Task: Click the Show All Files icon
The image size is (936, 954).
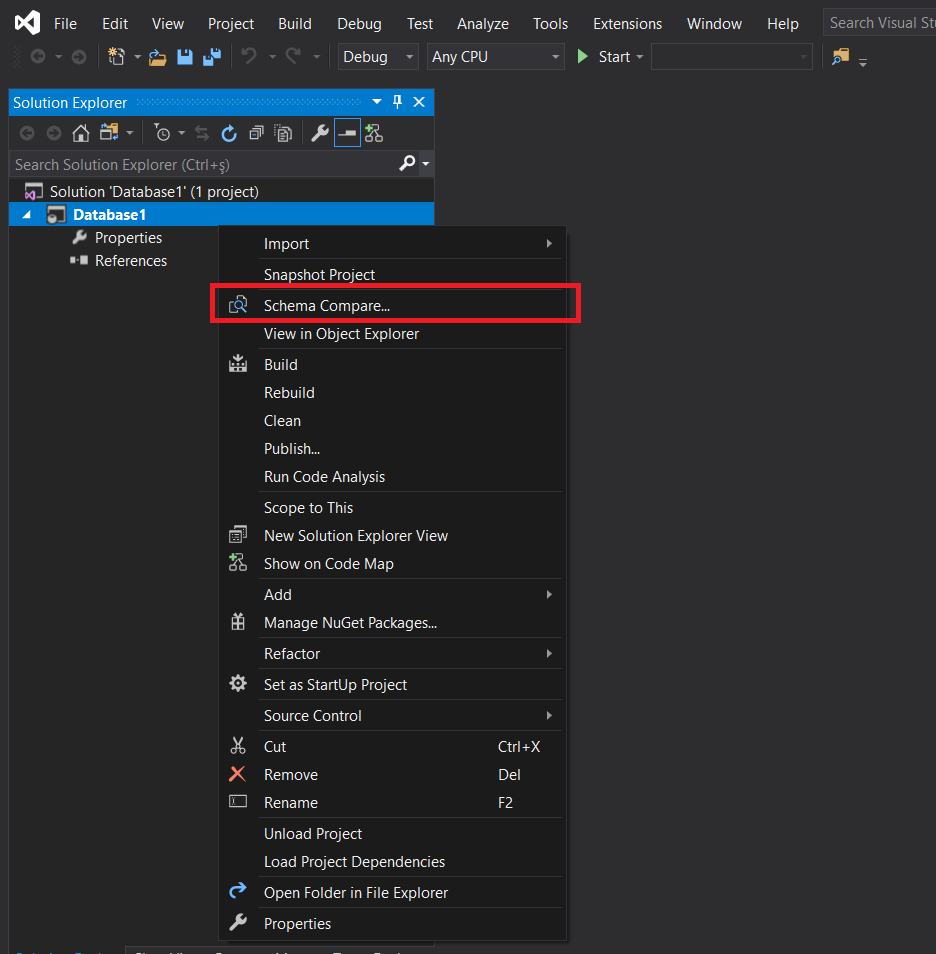Action: pos(283,133)
